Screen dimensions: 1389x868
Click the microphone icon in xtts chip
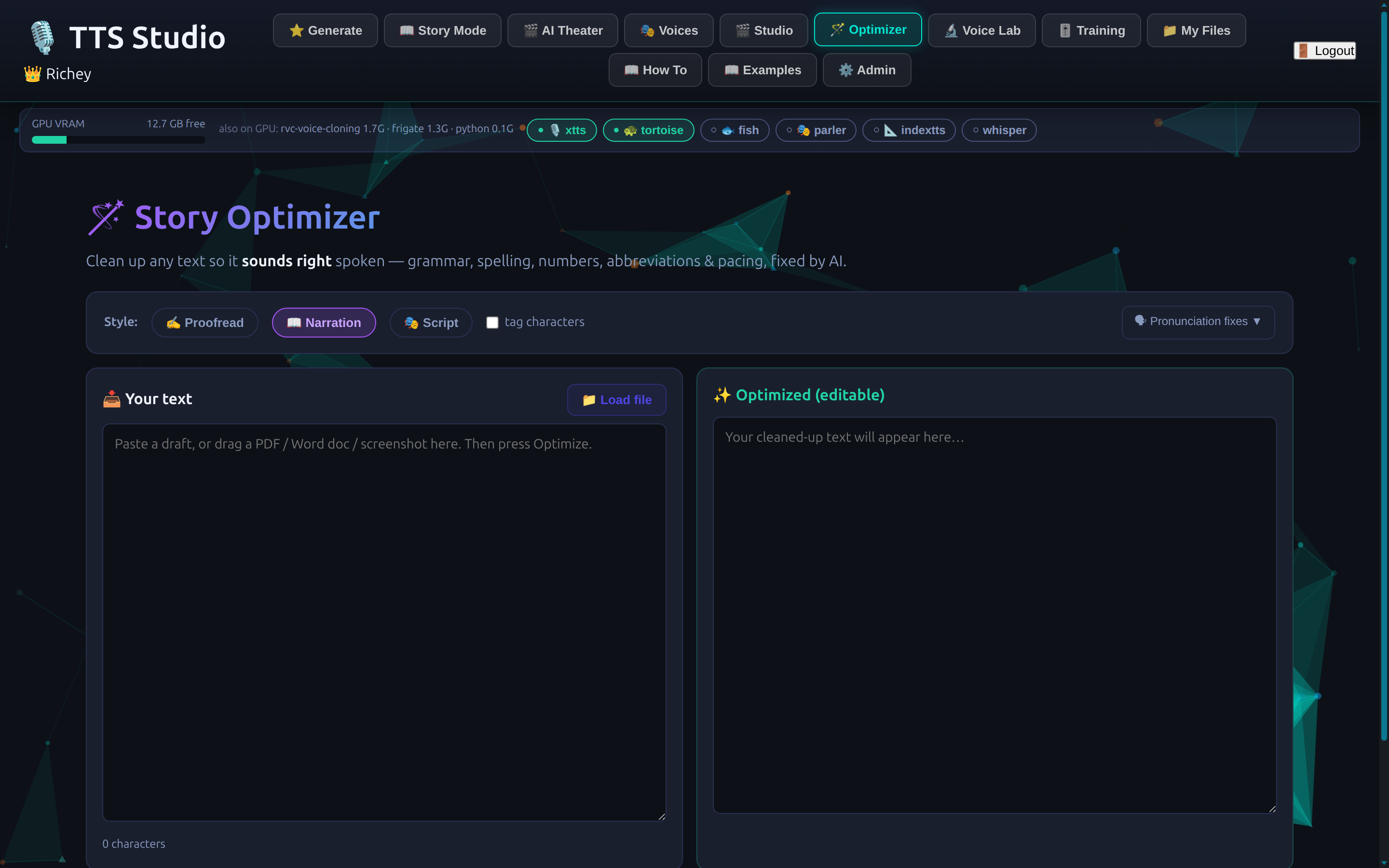point(555,130)
